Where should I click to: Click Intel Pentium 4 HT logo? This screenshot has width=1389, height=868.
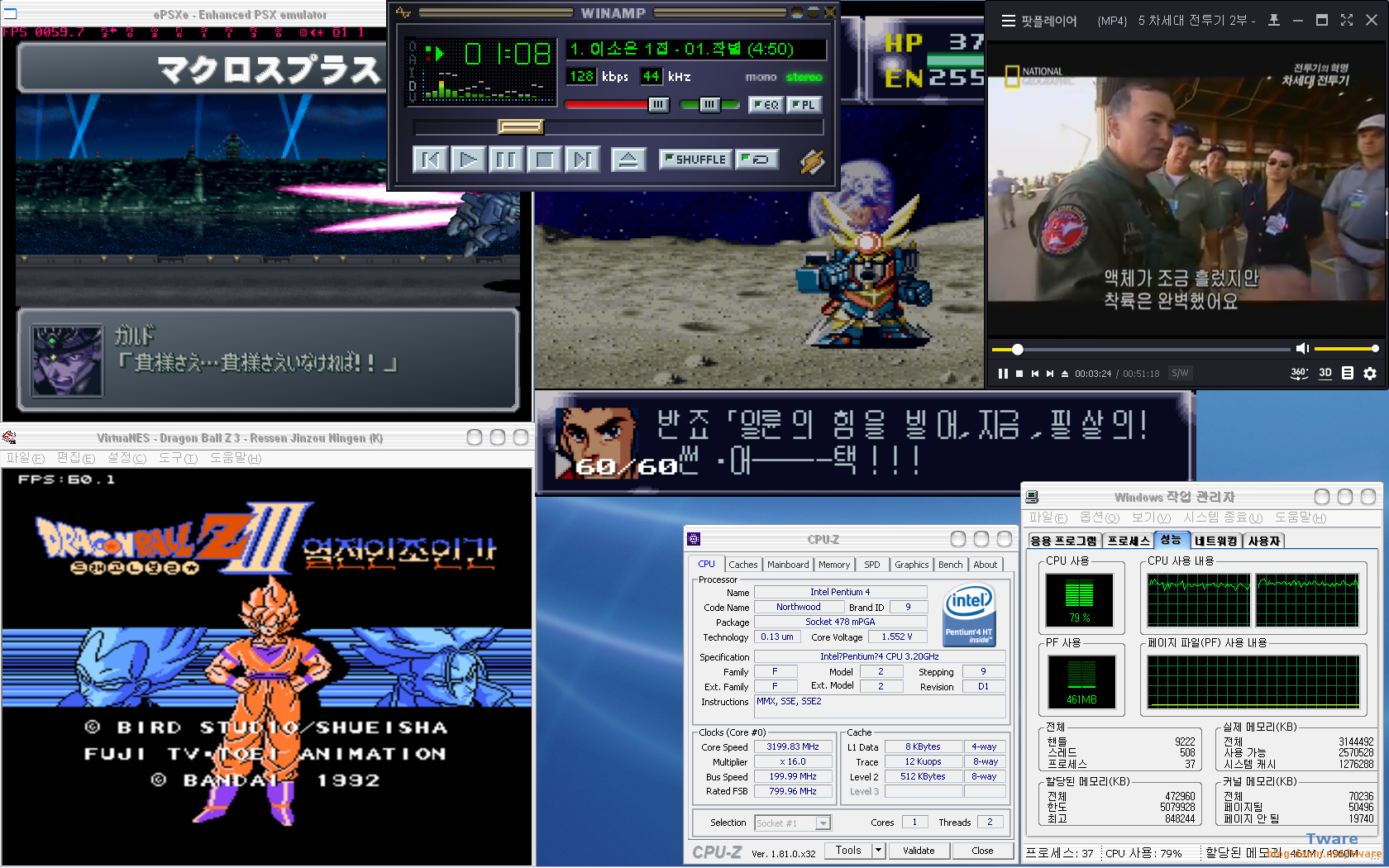coord(969,617)
